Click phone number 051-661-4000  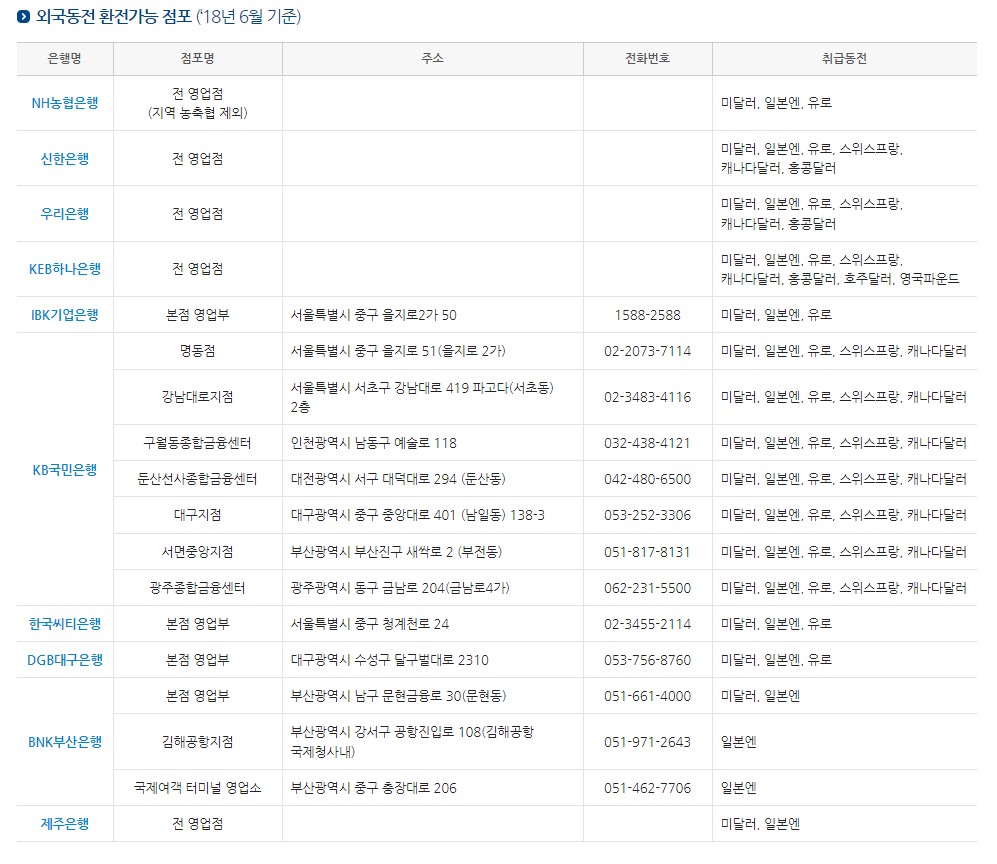[x=647, y=696]
